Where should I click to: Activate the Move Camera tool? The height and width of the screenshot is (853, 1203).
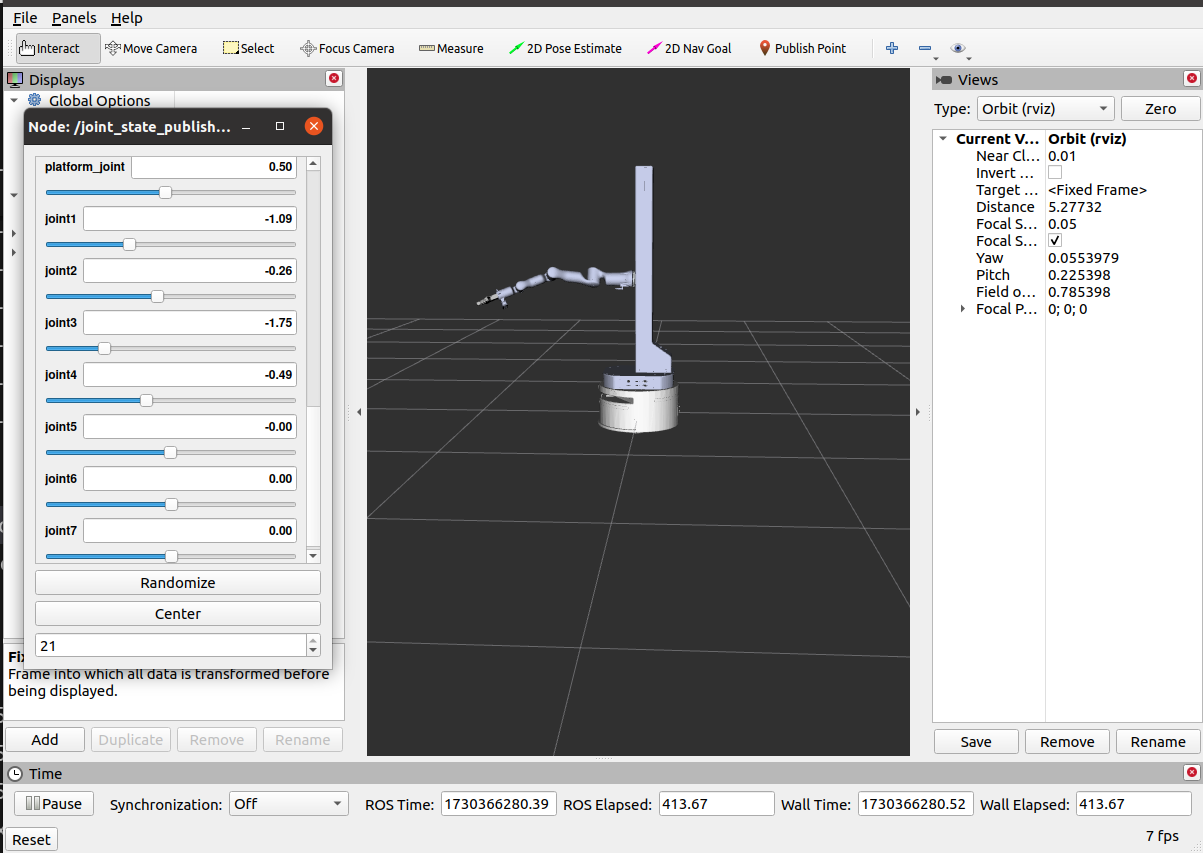coord(151,48)
